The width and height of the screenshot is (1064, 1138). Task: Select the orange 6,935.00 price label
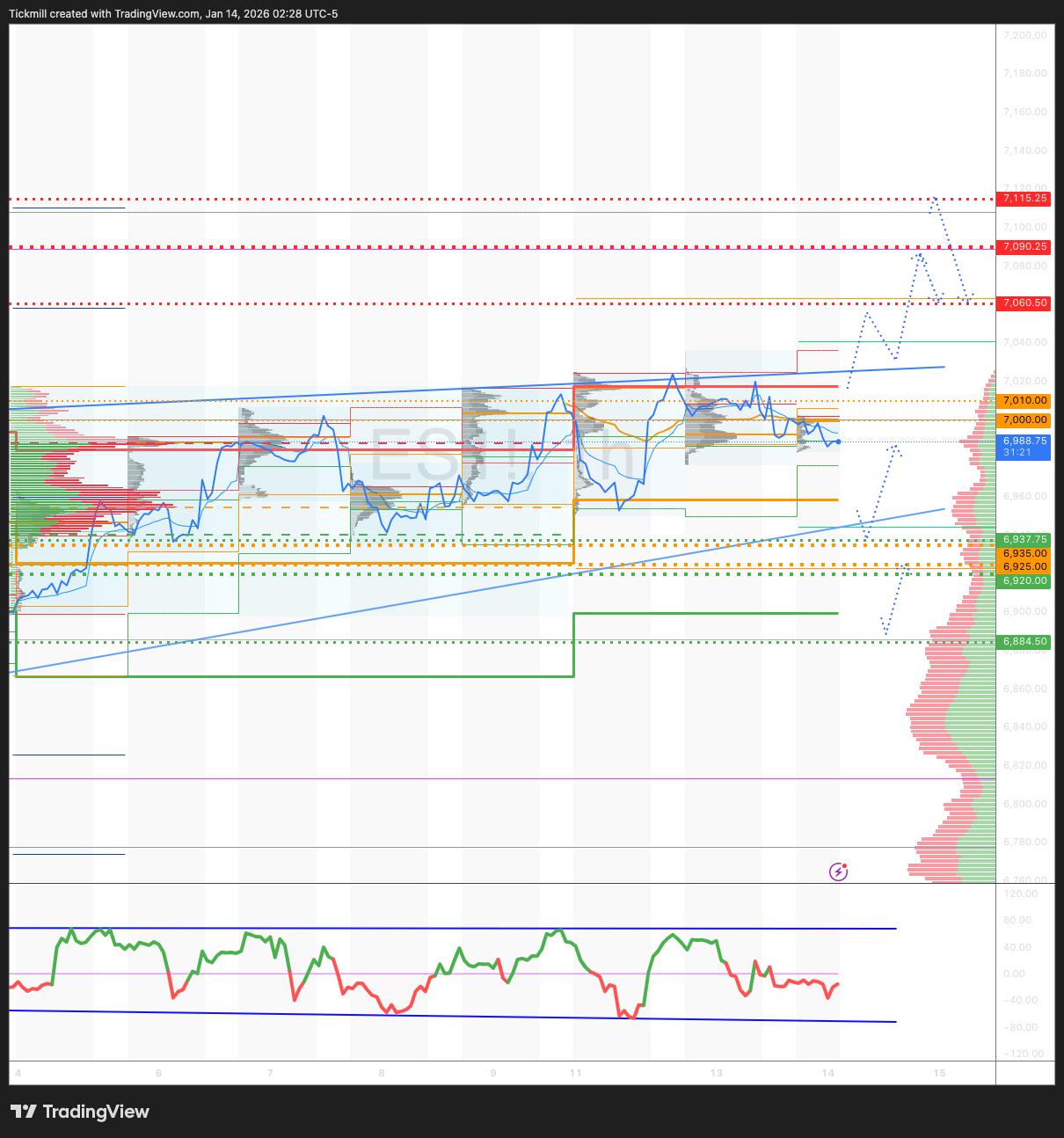coord(1024,554)
